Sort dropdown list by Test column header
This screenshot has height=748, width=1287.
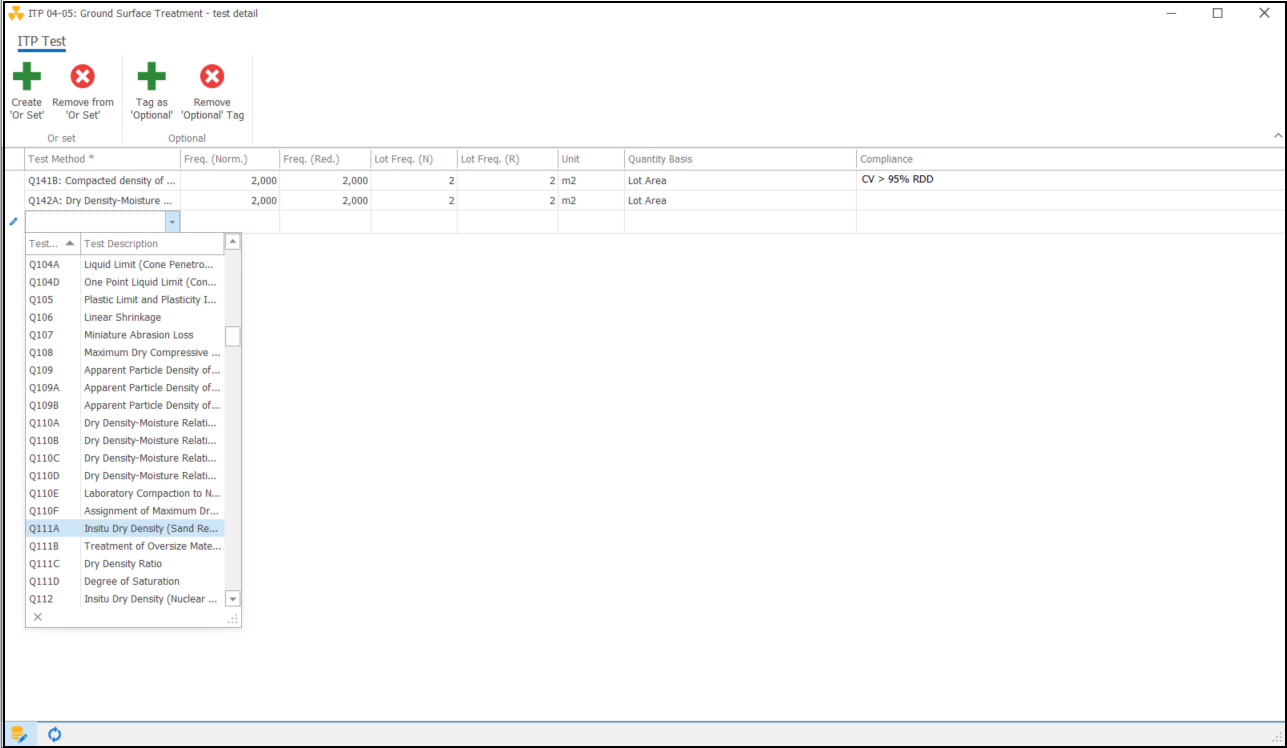point(53,243)
